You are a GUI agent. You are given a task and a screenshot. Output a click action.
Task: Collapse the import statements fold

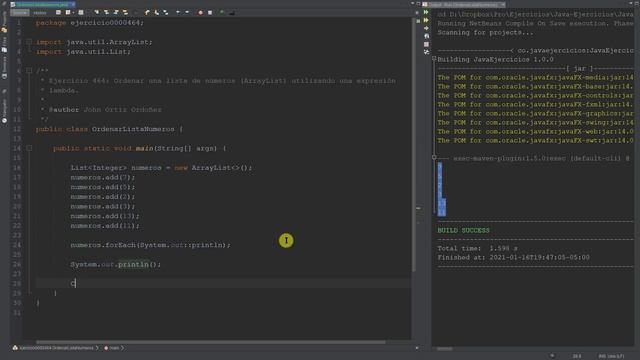click(29, 42)
